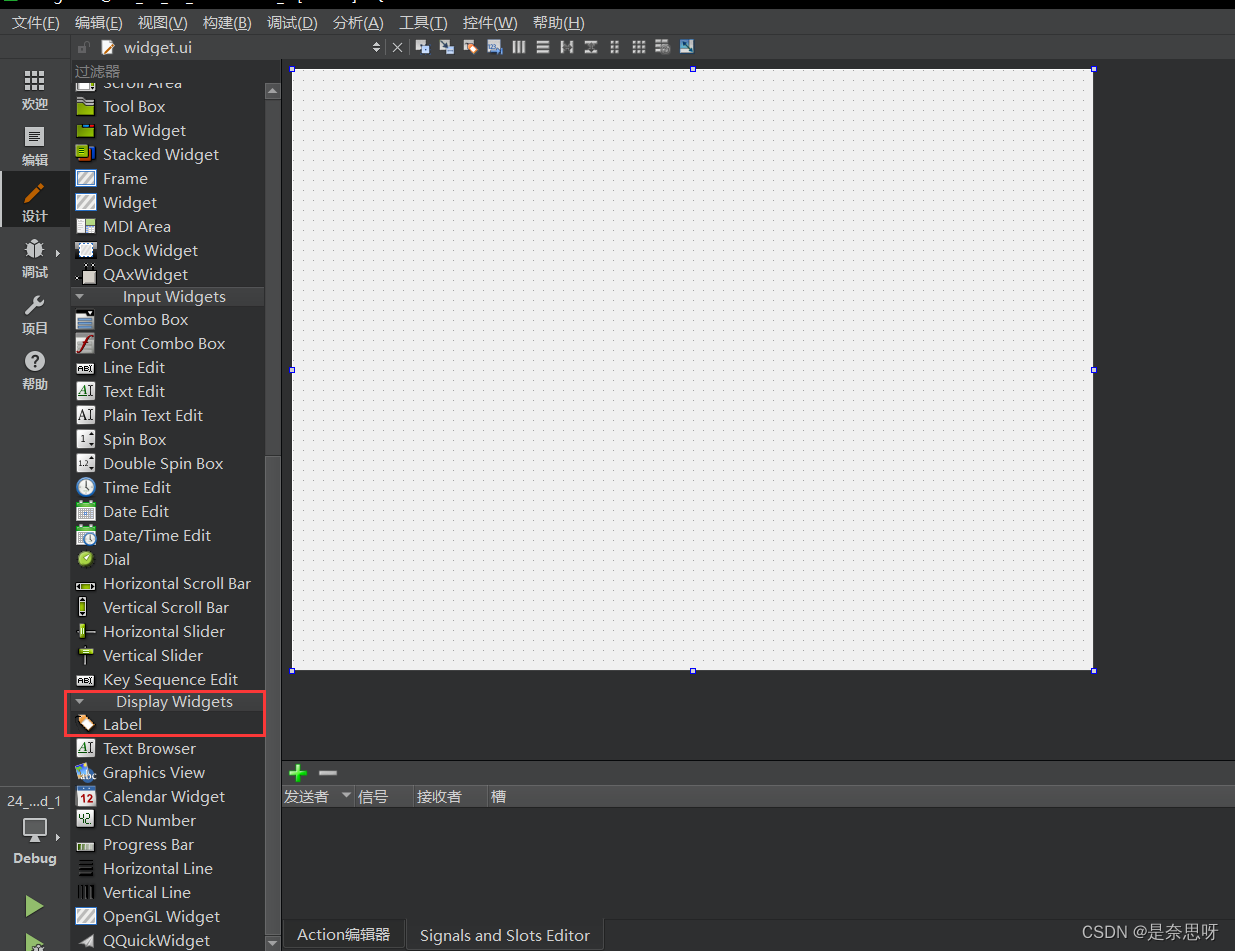Click the widget box vertical scrollbar thumb
Screen dimensions: 1235x951
pyautogui.click(x=272, y=694)
